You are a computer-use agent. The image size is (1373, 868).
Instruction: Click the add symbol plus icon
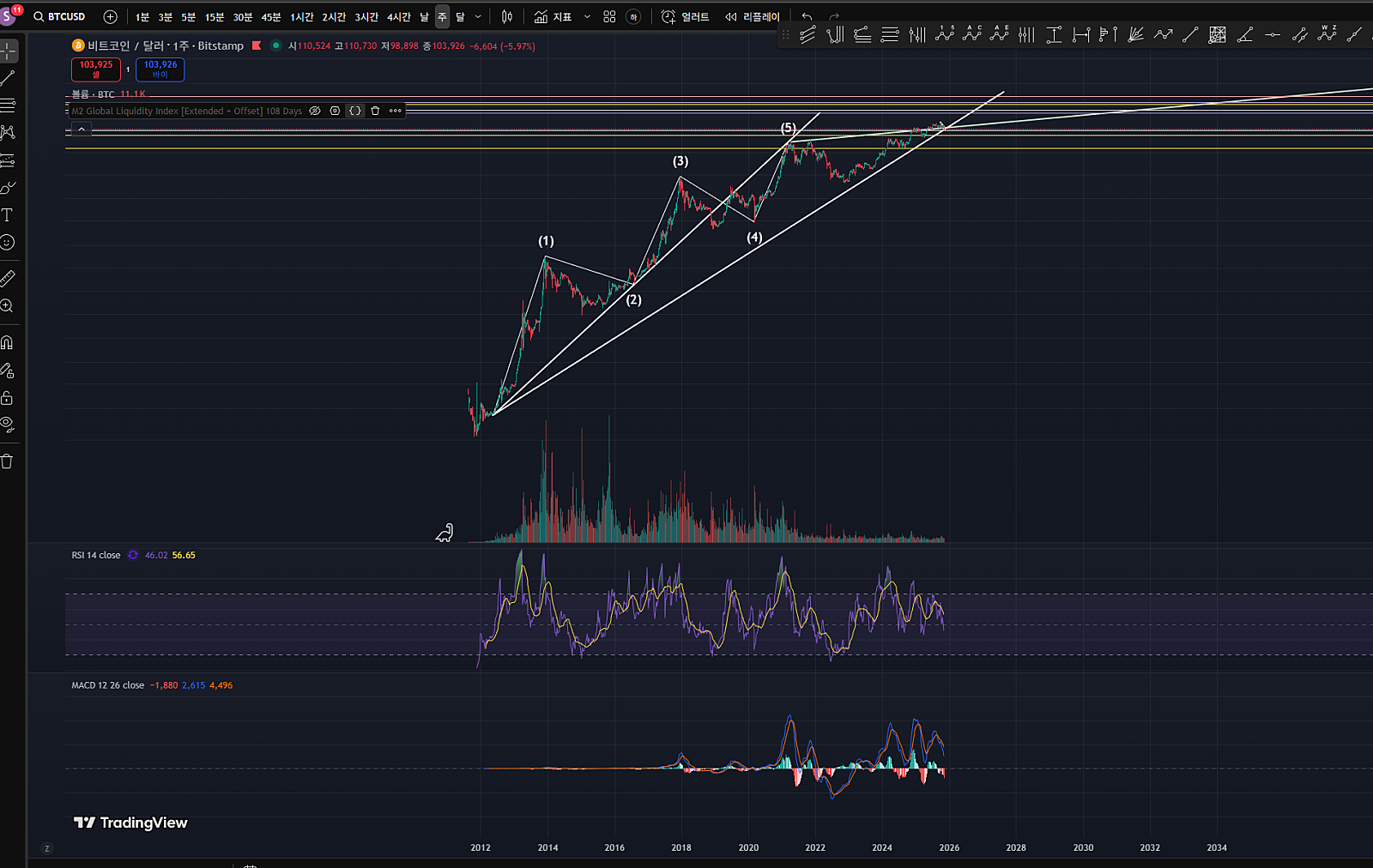[x=110, y=16]
